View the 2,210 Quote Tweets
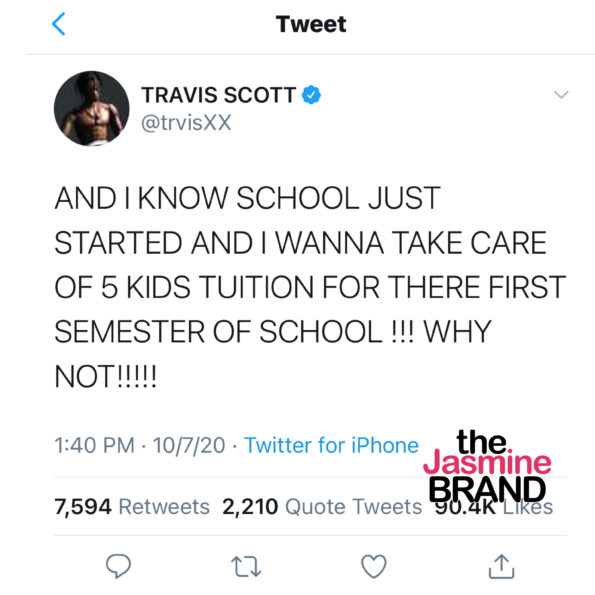Image resolution: width=595 pixels, height=595 pixels. 322,507
